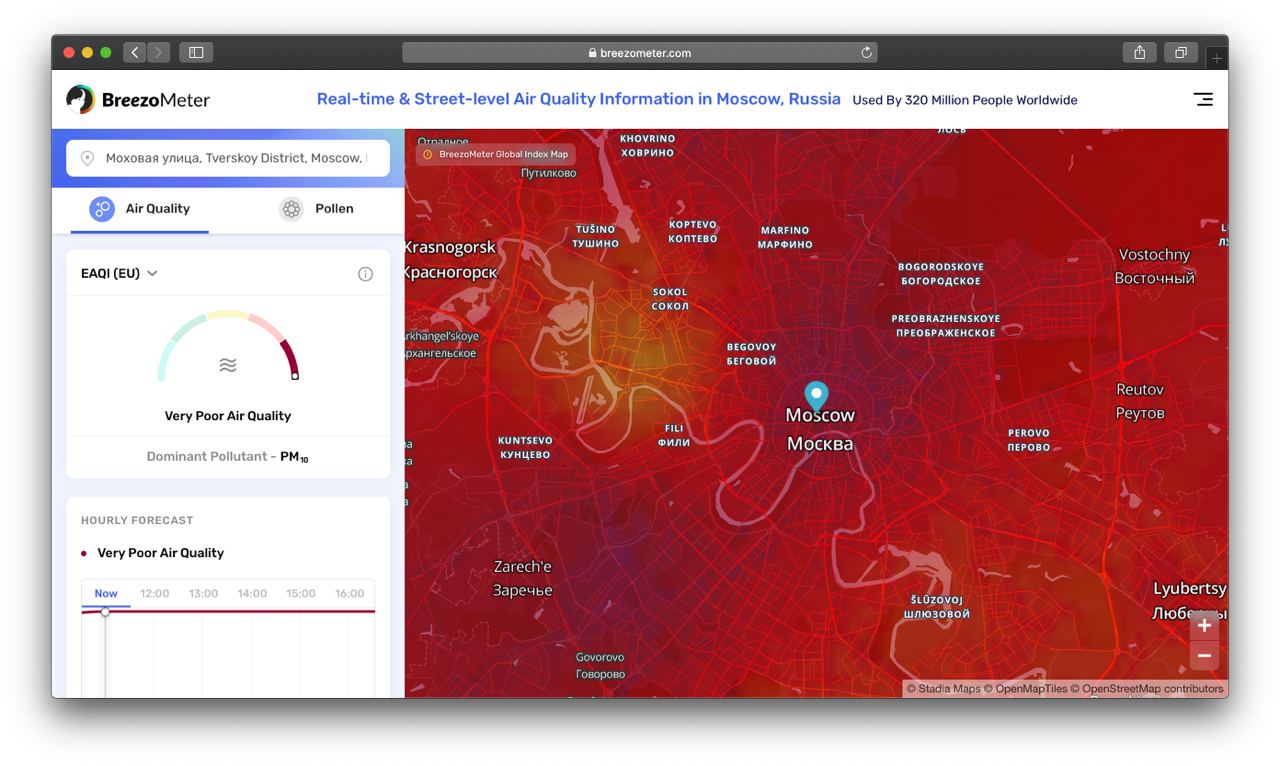
Task: Toggle the Safari sidebar
Action: point(196,52)
